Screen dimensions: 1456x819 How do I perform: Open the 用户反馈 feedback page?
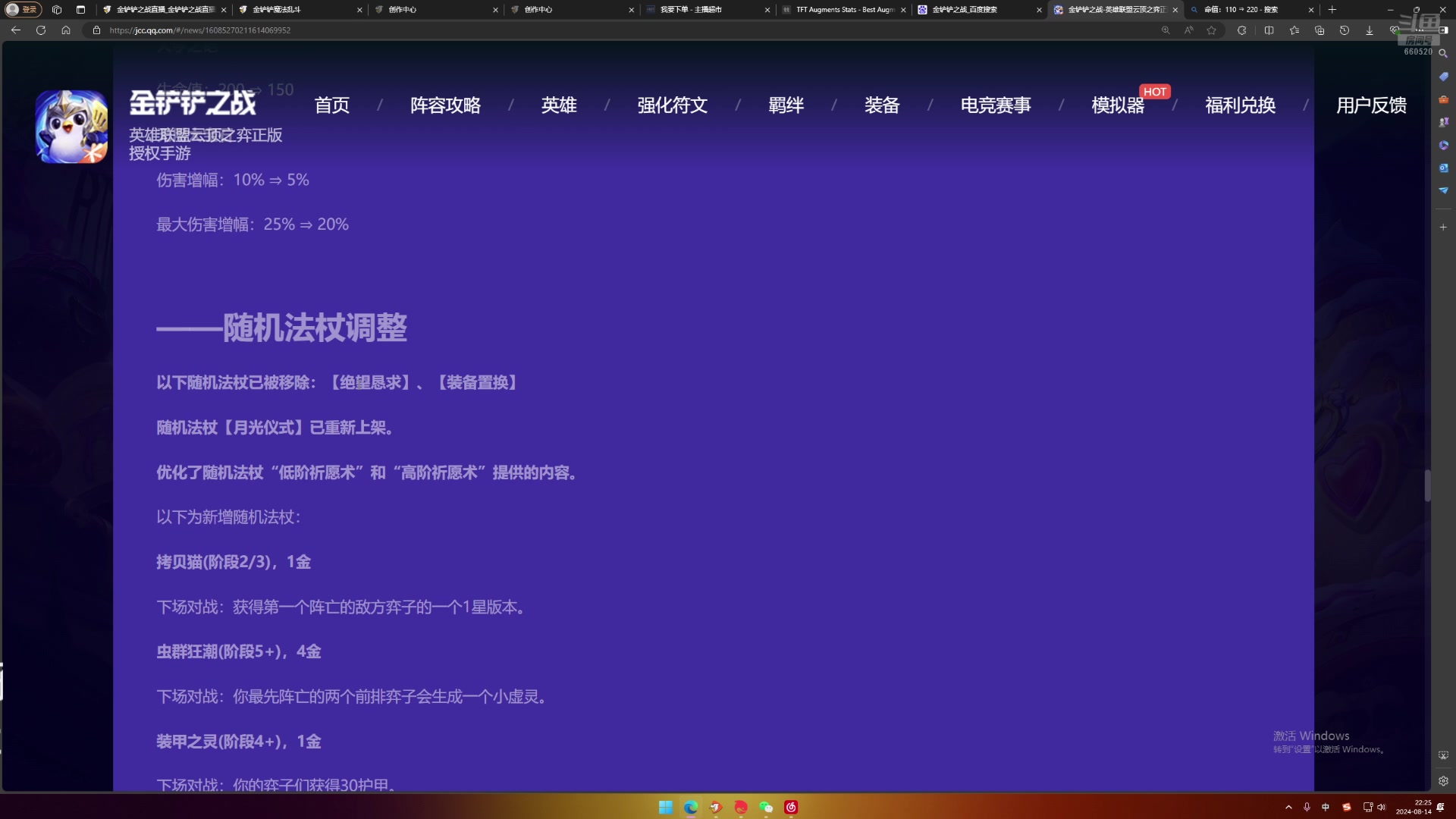[1370, 105]
